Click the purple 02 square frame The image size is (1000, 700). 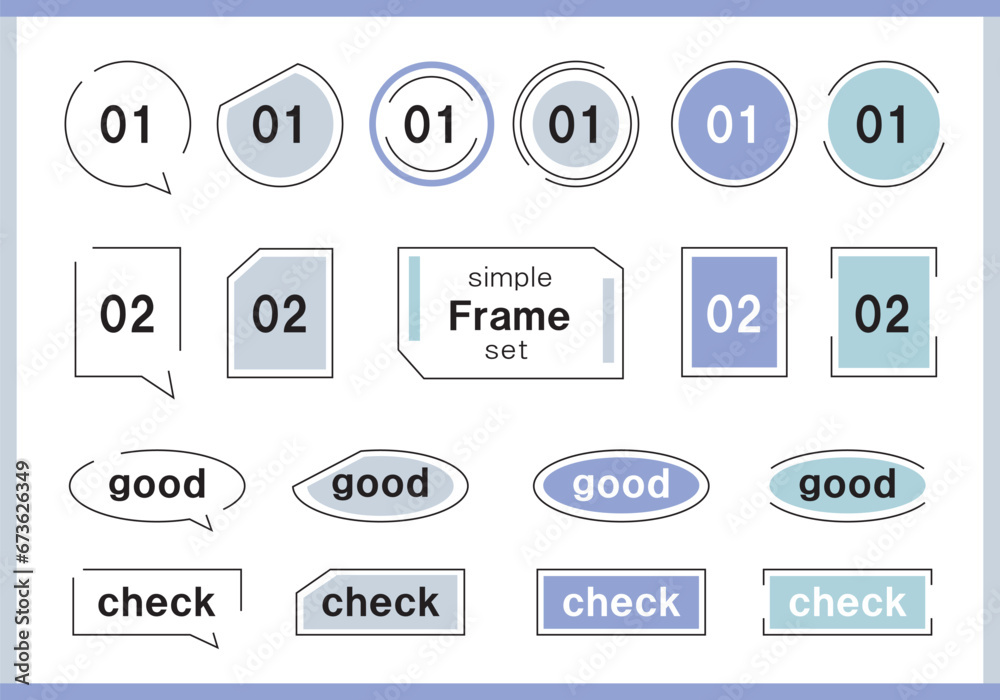(x=734, y=312)
